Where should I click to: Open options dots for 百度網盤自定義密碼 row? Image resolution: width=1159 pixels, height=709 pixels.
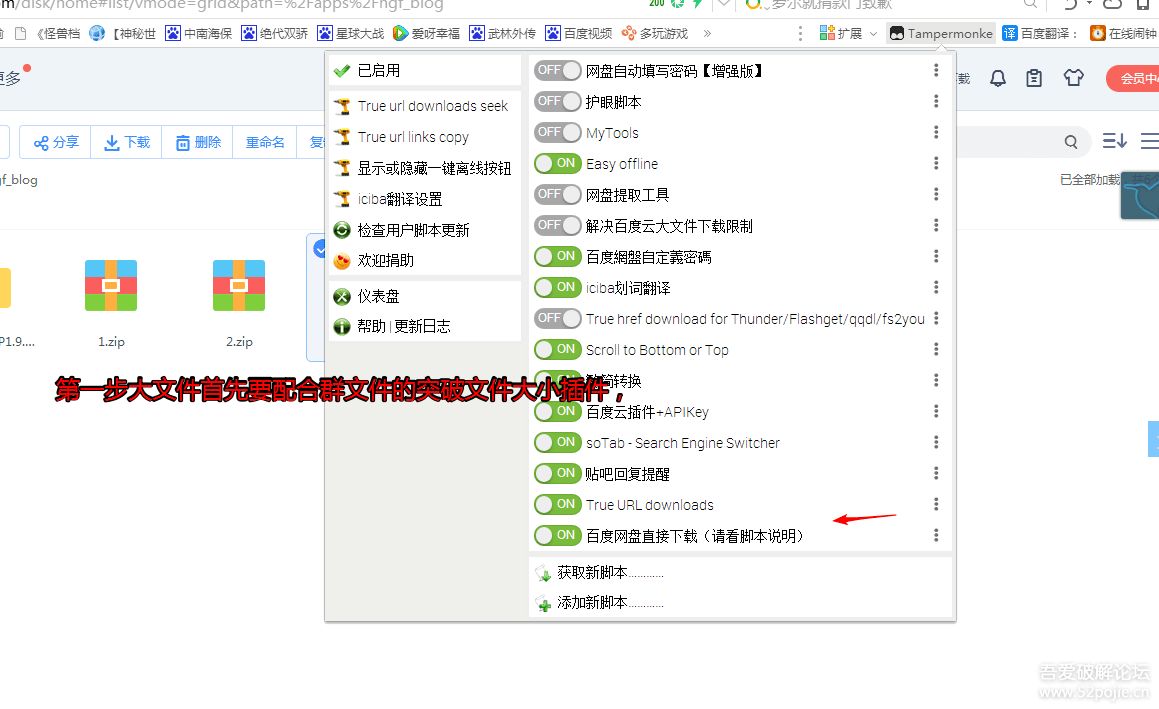(936, 257)
